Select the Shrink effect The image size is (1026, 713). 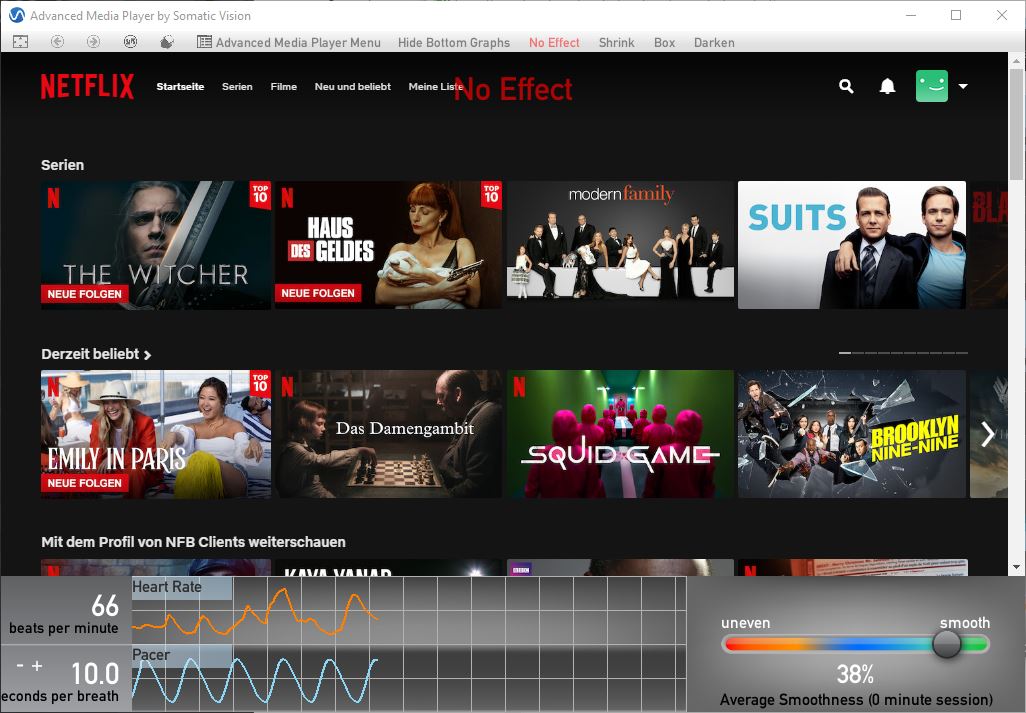[x=616, y=43]
